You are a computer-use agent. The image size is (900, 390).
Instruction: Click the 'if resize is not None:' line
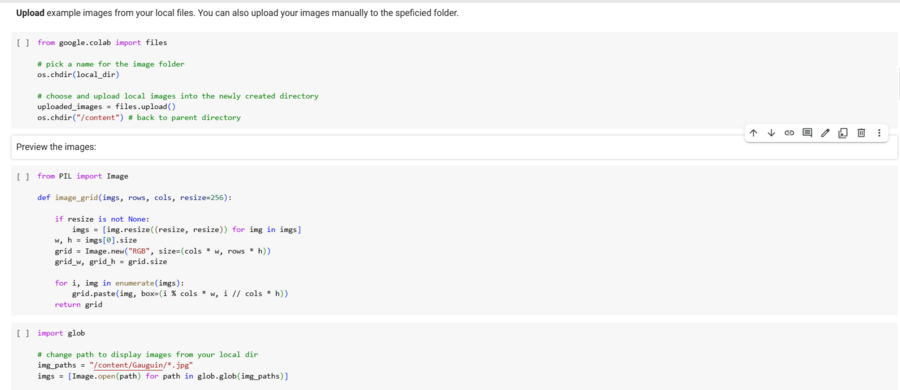pyautogui.click(x=102, y=219)
